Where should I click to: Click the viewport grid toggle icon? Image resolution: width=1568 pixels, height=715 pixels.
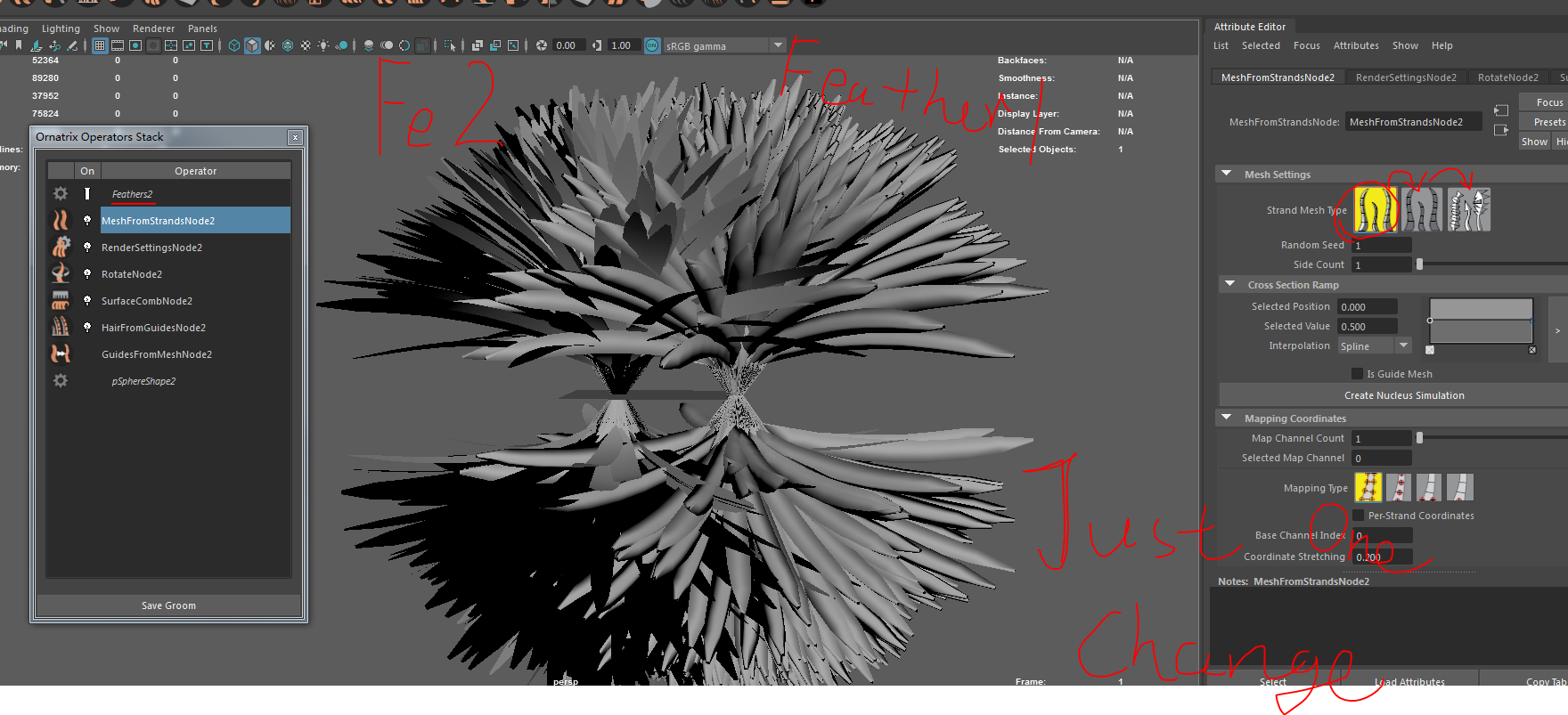pyautogui.click(x=100, y=45)
